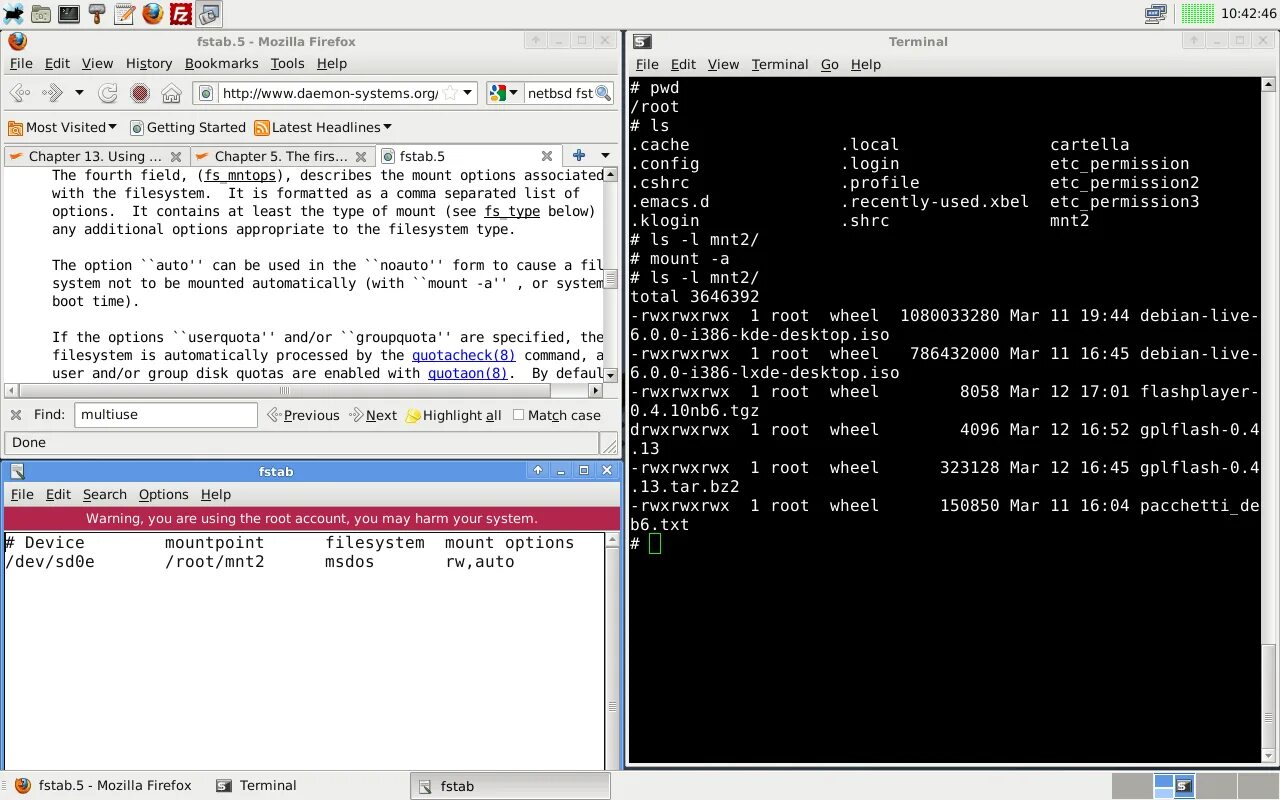Switch to Firefox in bottom taskbar
This screenshot has width=1280, height=800.
click(x=104, y=786)
